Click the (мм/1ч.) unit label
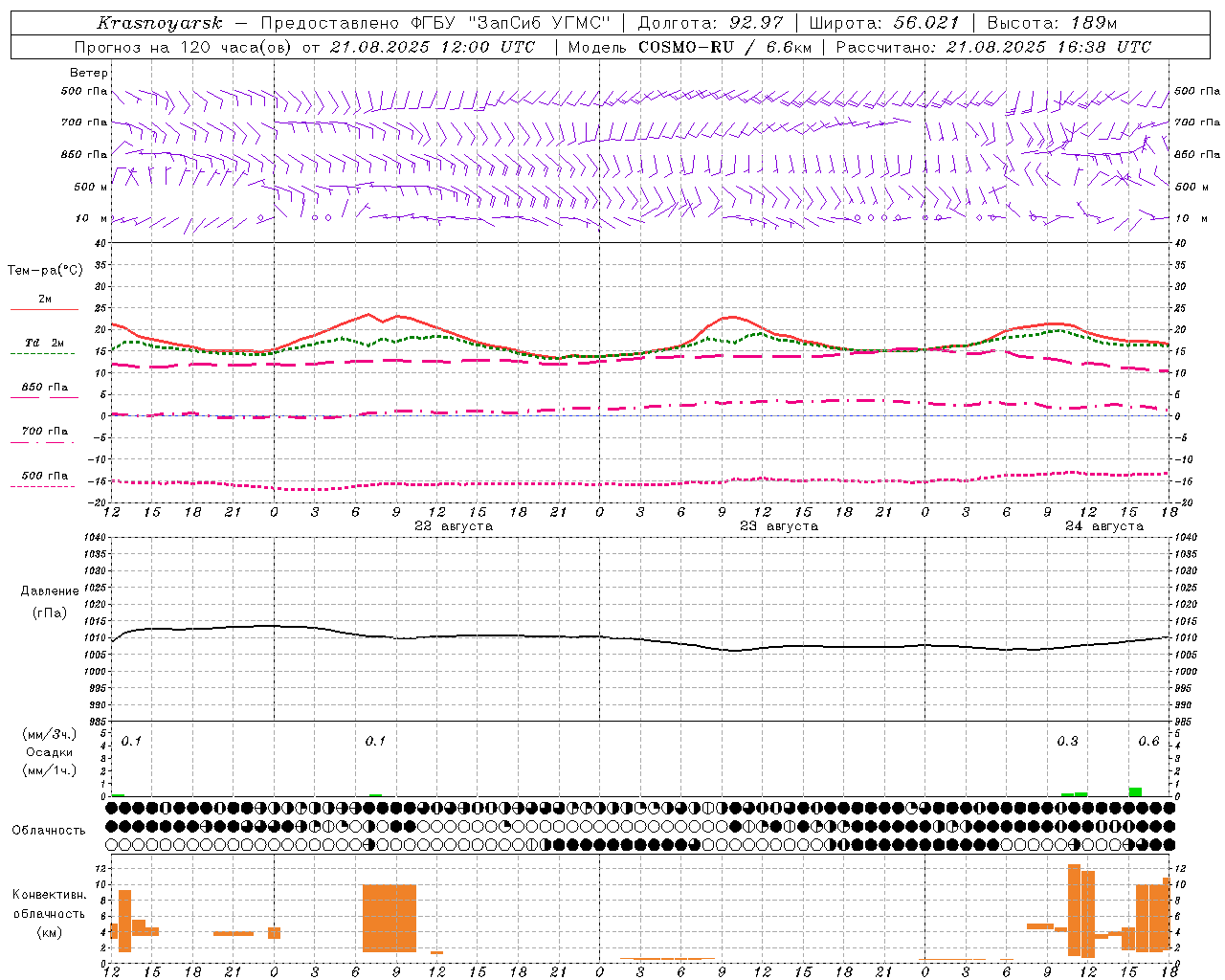1225x980 pixels. [x=50, y=770]
